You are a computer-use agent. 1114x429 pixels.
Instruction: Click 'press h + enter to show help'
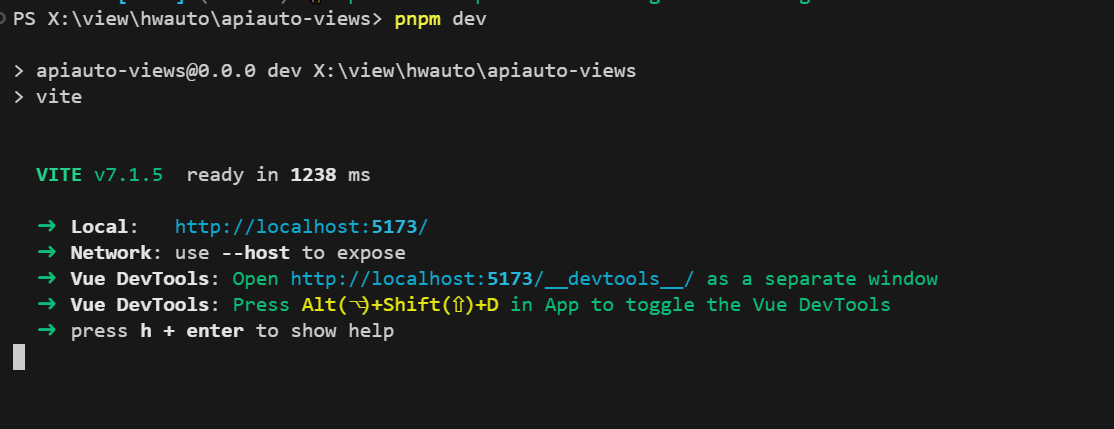[x=232, y=331]
